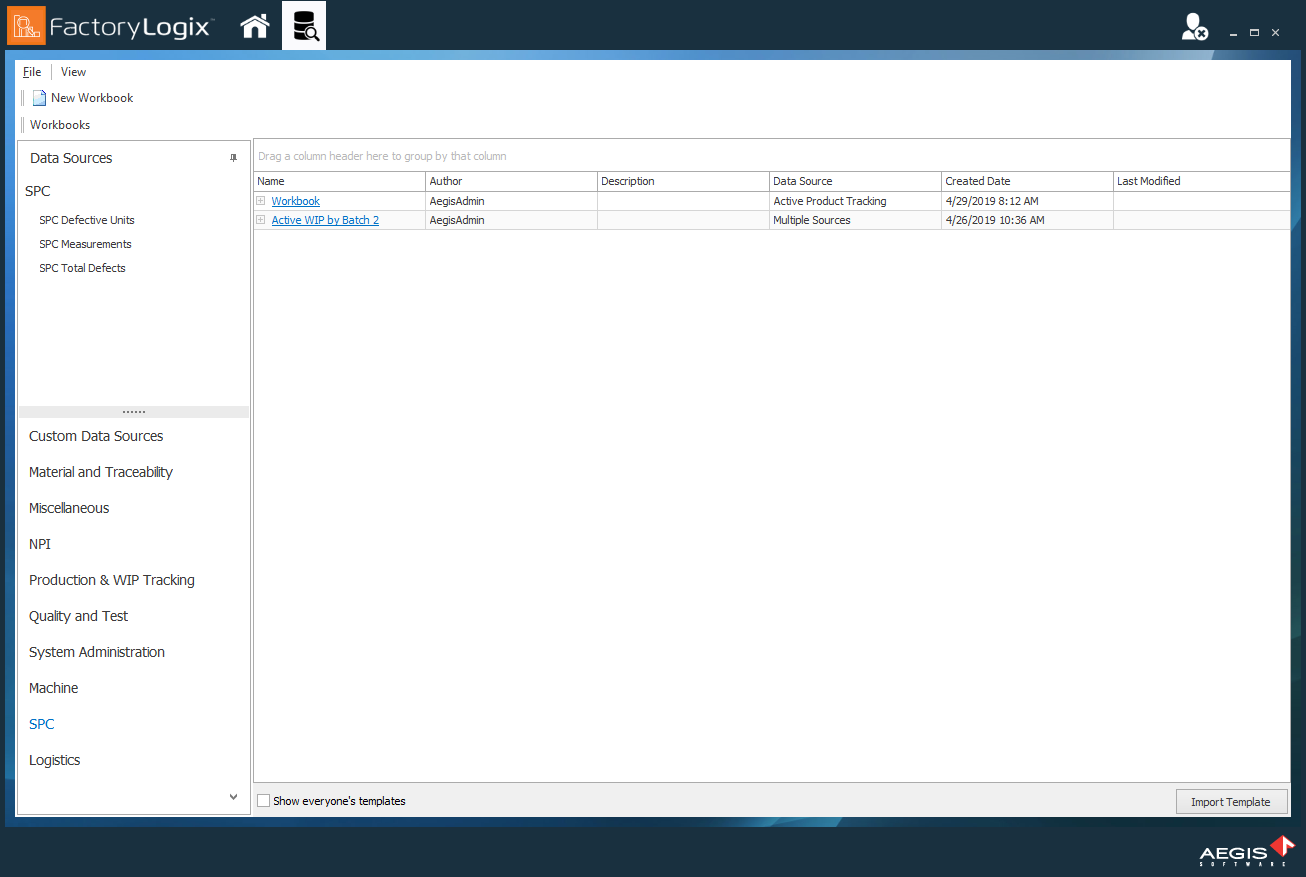Click the FactoryLogix logo

pyautogui.click(x=110, y=25)
